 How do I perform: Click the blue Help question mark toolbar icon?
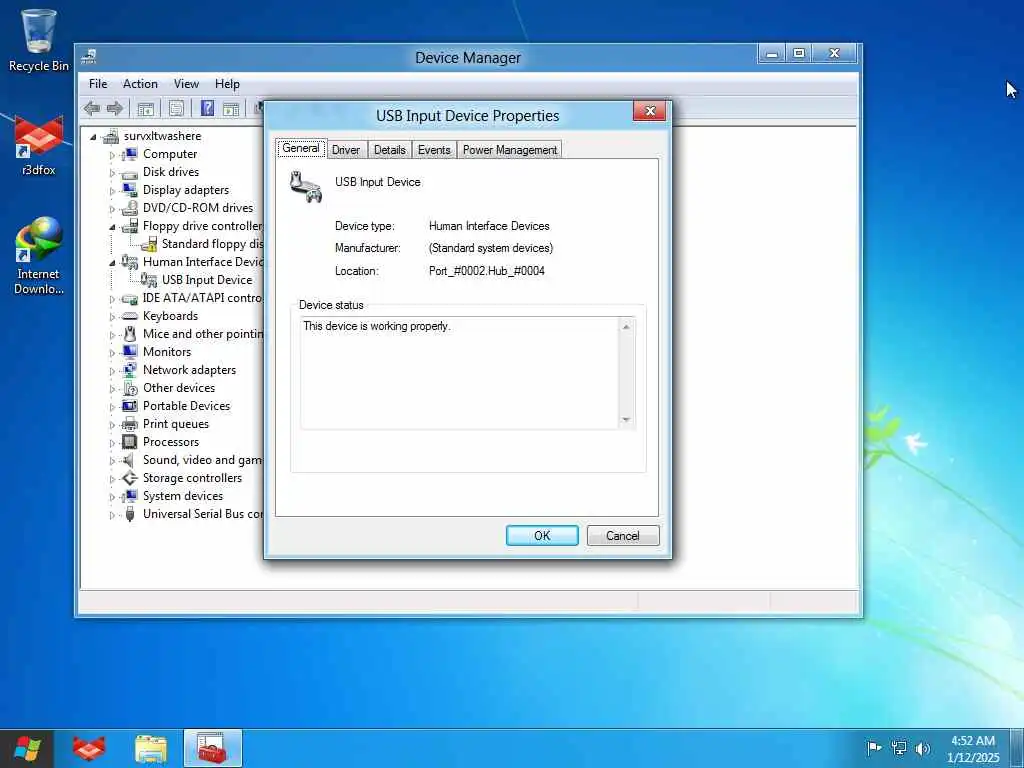[207, 108]
